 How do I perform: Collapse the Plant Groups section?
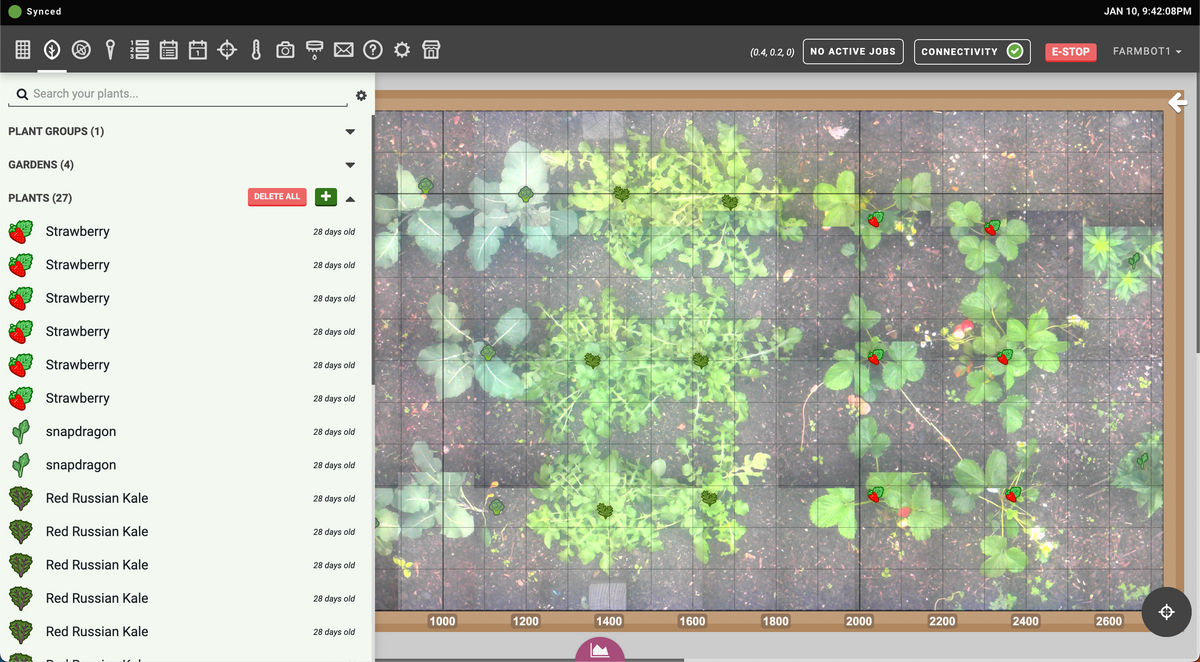click(x=350, y=131)
